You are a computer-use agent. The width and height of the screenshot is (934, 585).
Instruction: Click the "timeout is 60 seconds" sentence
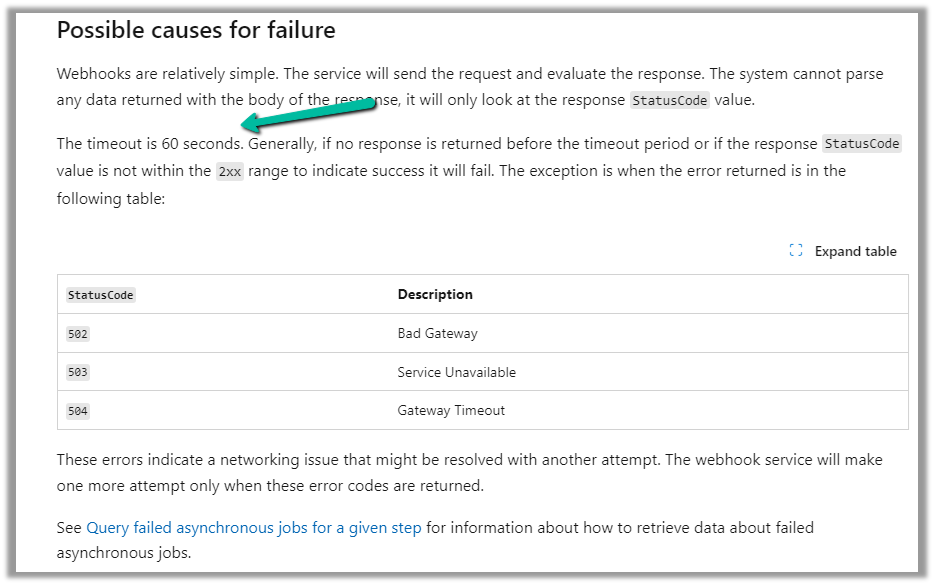tap(150, 144)
